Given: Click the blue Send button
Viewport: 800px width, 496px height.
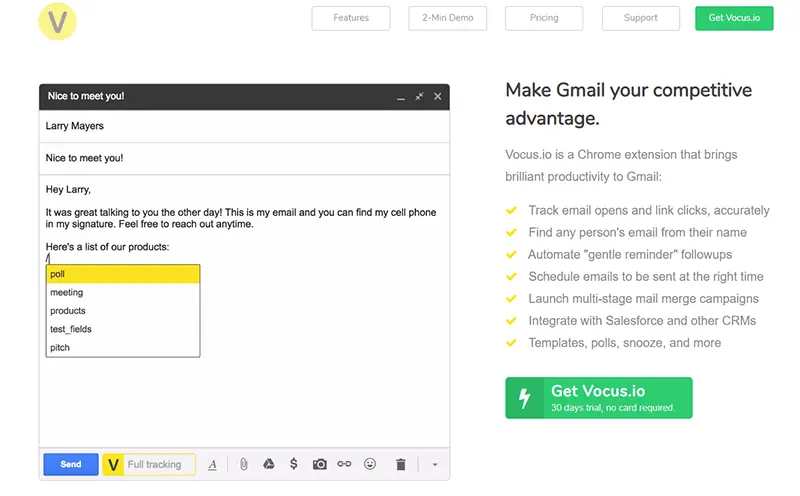Looking at the screenshot, I should [x=71, y=464].
